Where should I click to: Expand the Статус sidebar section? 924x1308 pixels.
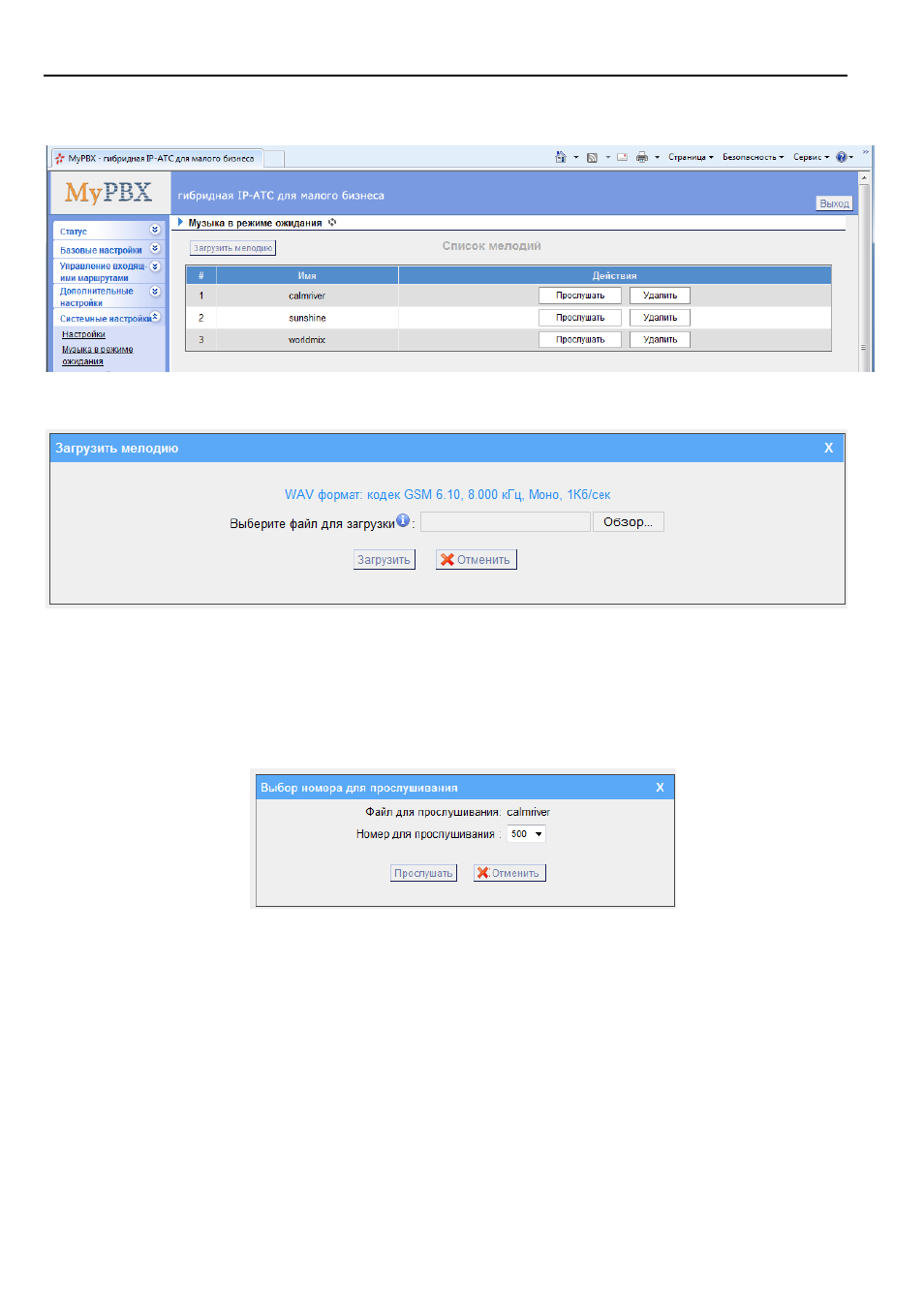155,230
